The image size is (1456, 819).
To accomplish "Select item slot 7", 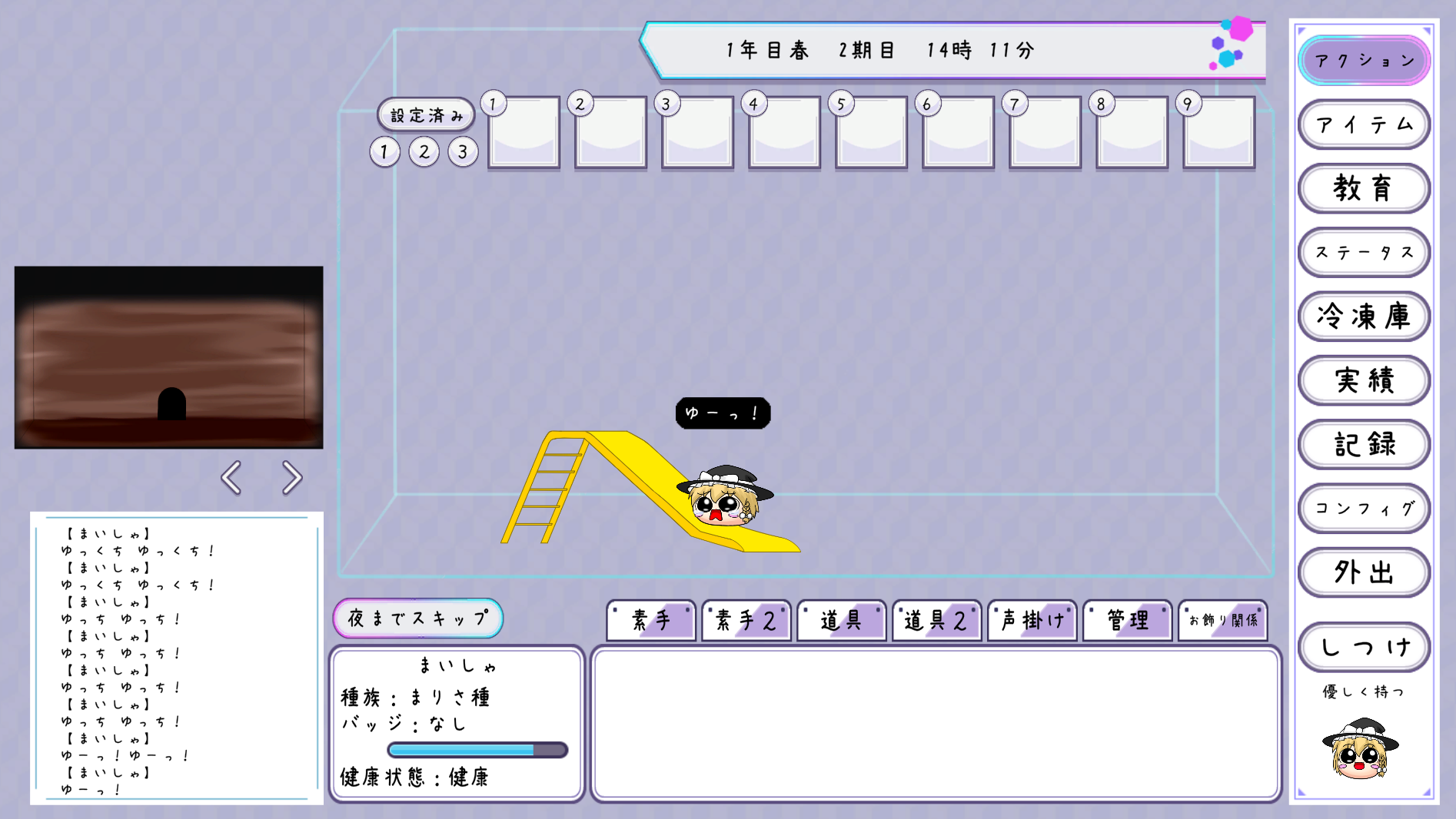I will click(1045, 131).
